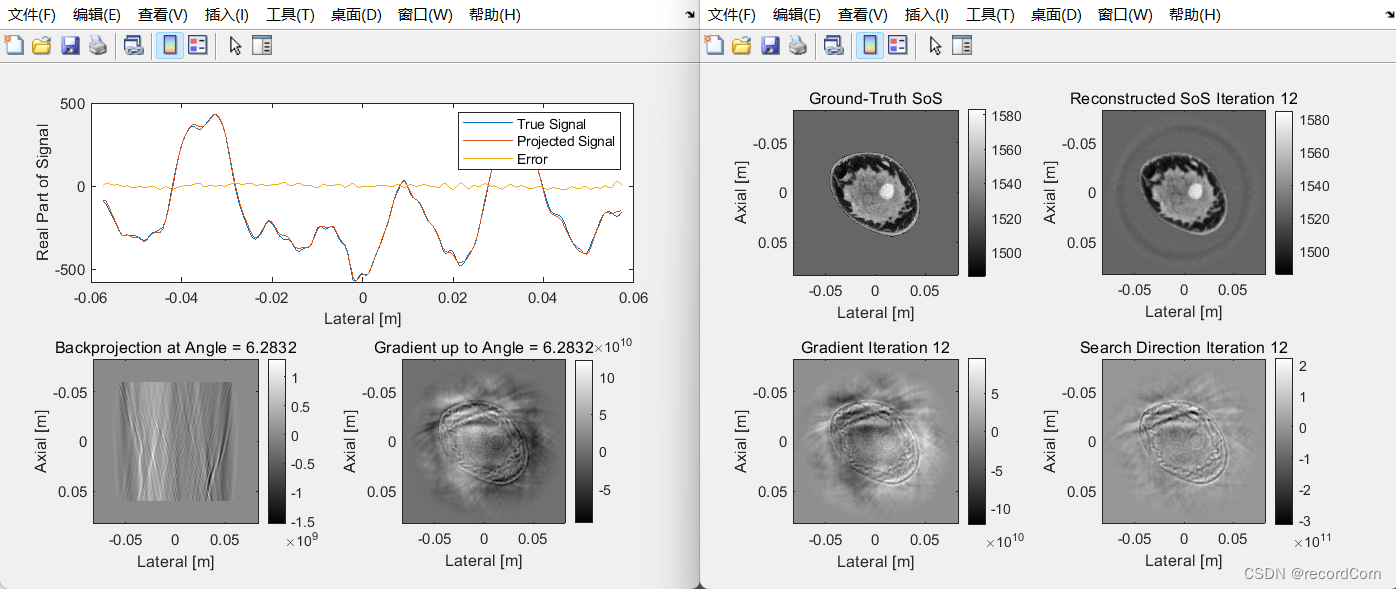Screen dimensions: 1396x589
Task: Click the Search Direction colorbar
Action: tap(1284, 441)
